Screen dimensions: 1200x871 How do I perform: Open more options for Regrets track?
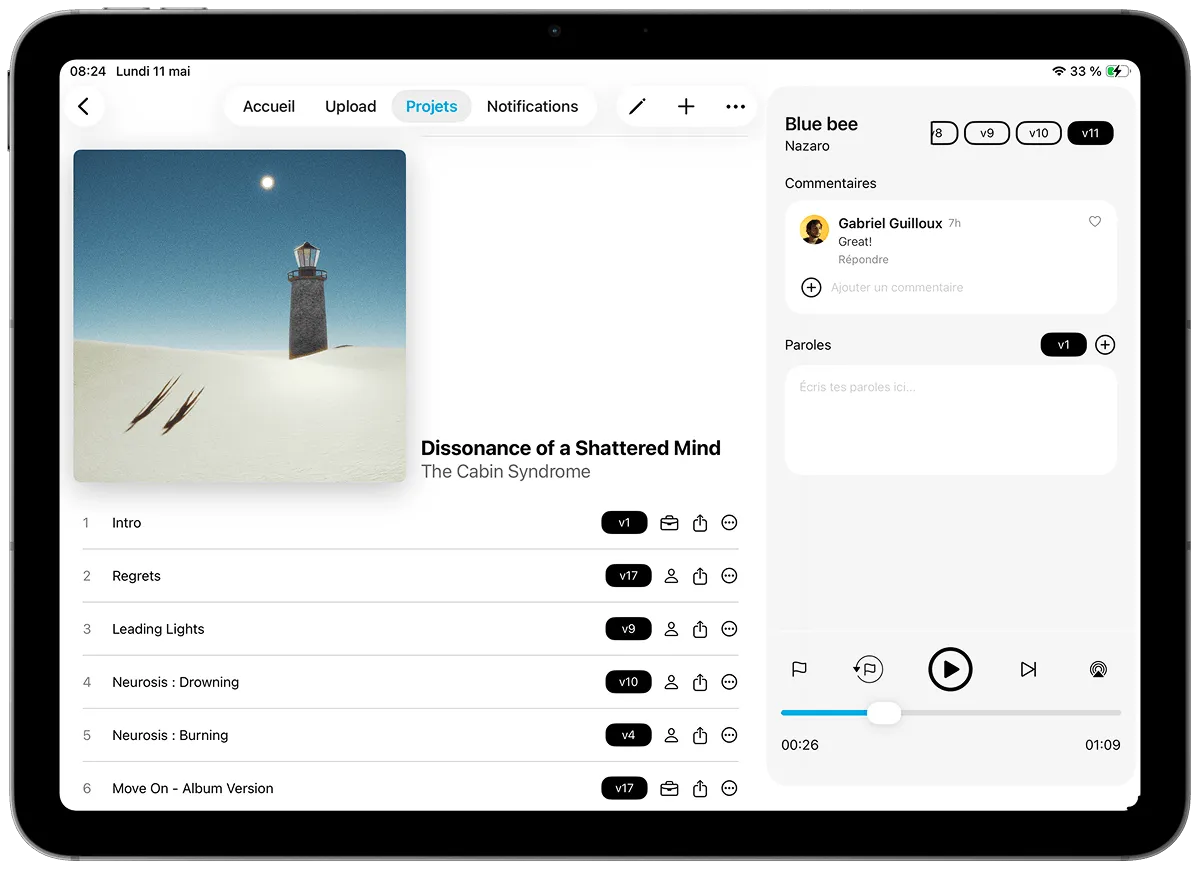pos(730,576)
